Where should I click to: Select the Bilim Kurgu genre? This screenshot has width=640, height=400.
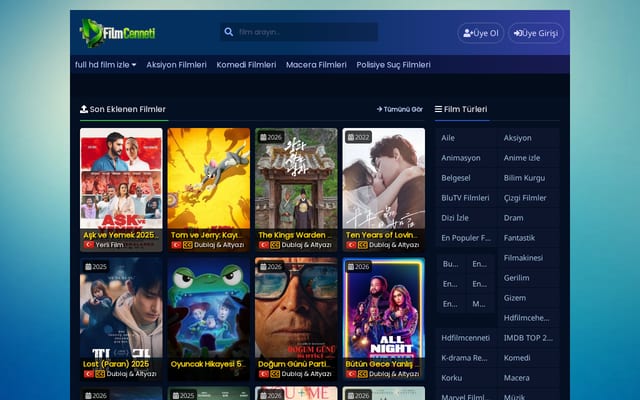click(528, 178)
